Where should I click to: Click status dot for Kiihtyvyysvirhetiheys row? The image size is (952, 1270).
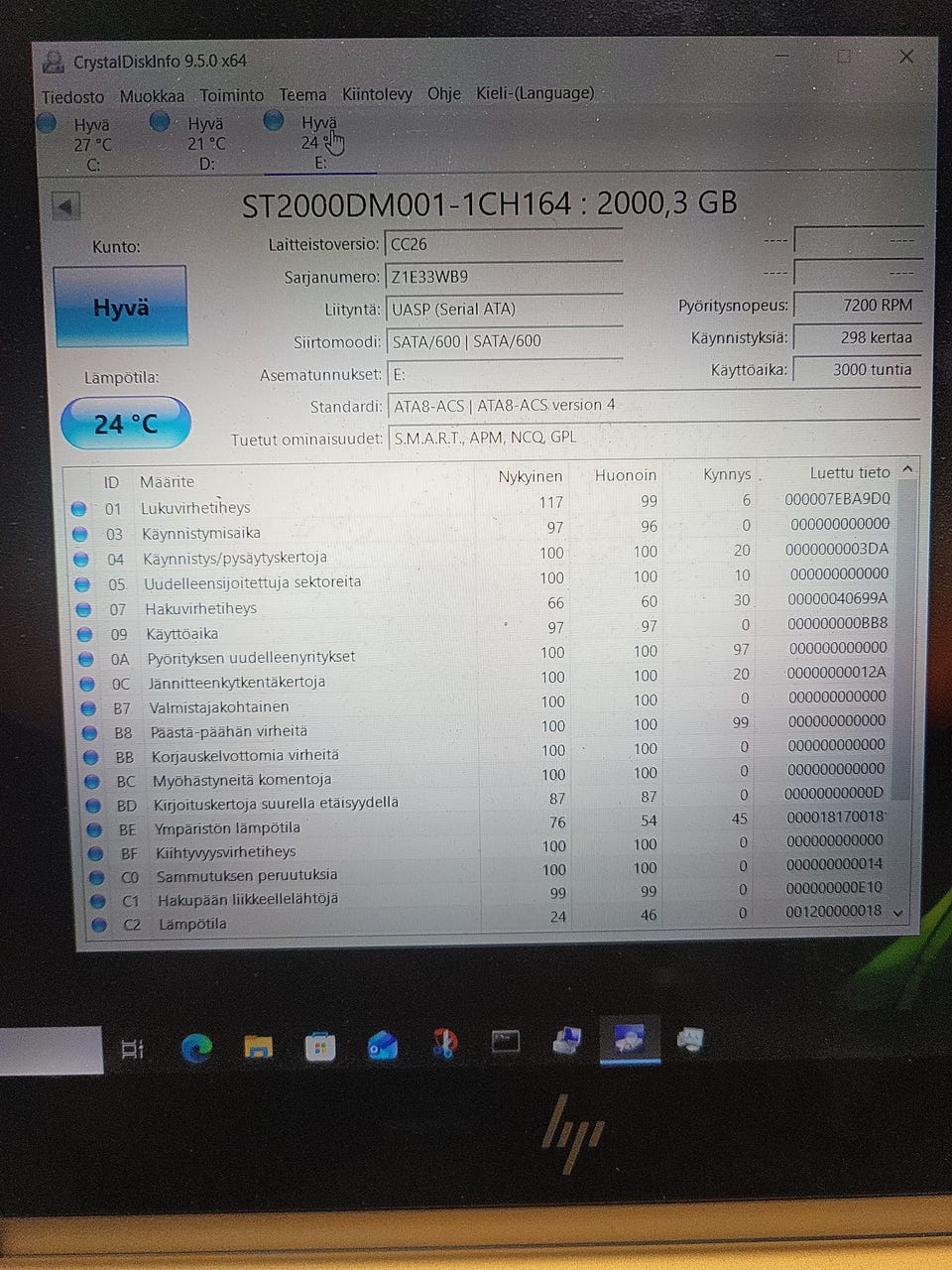(96, 853)
